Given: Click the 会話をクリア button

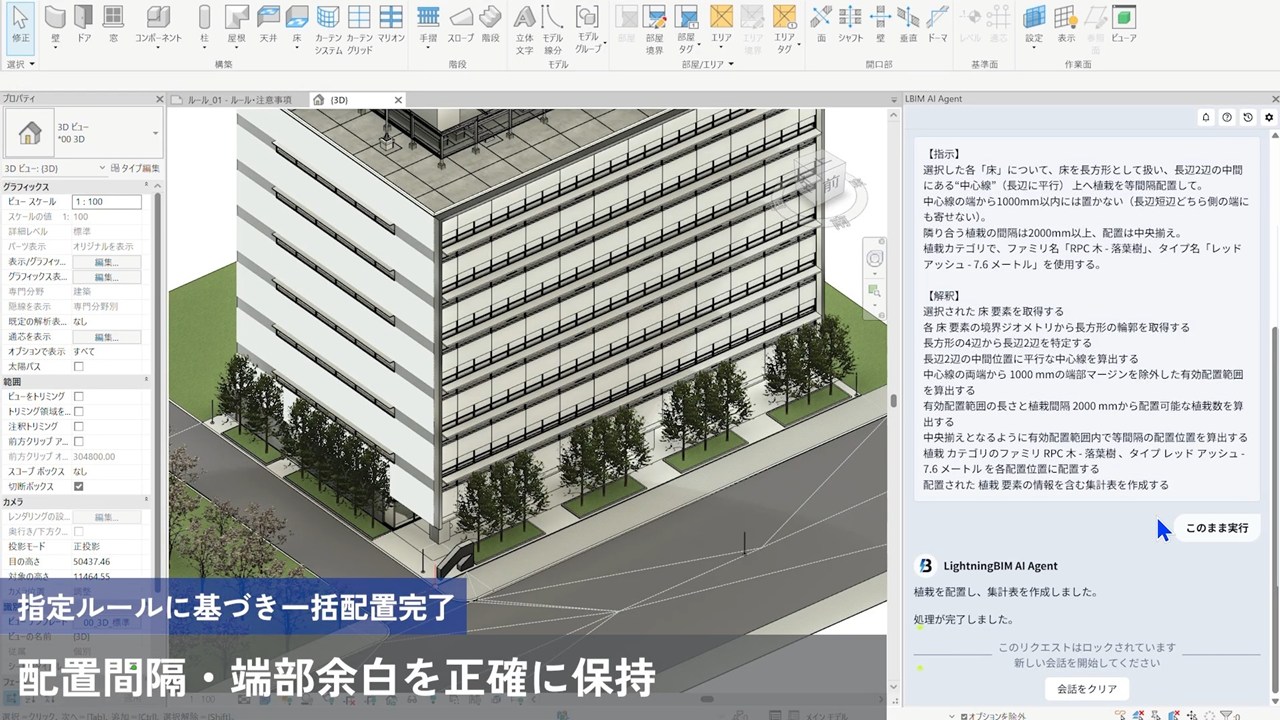Looking at the screenshot, I should point(1086,689).
